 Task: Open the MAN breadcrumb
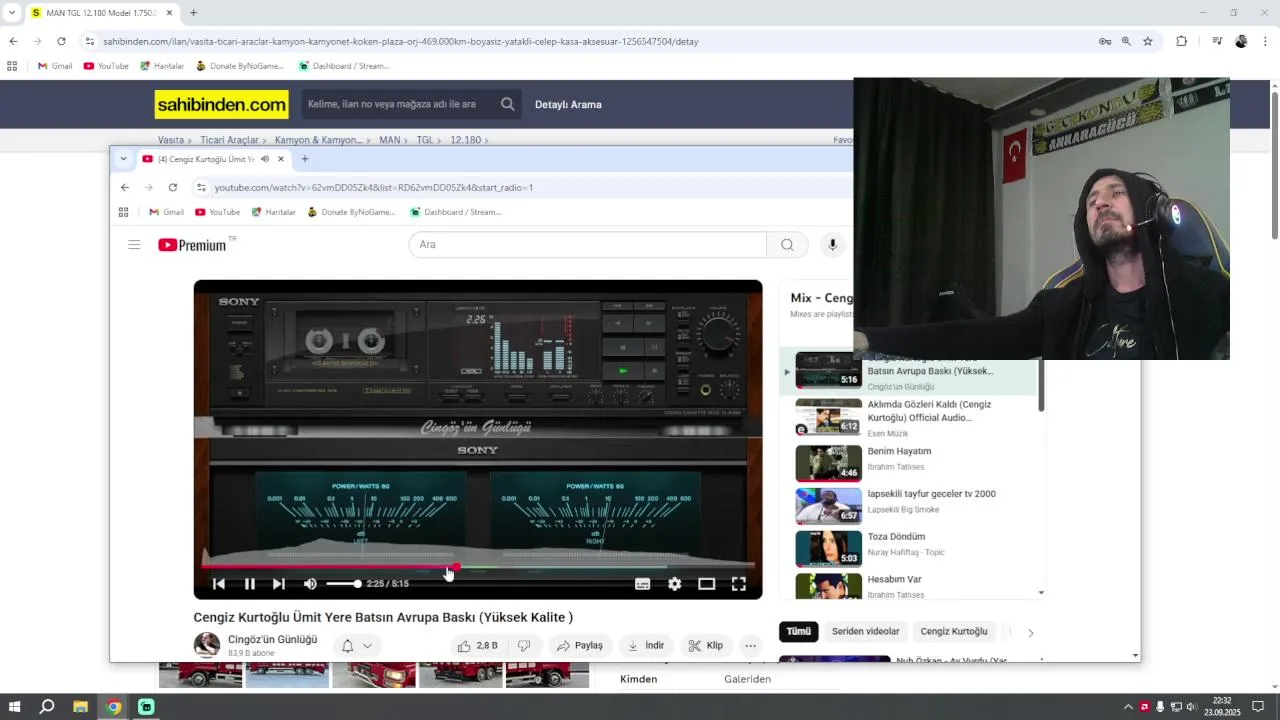[390, 140]
